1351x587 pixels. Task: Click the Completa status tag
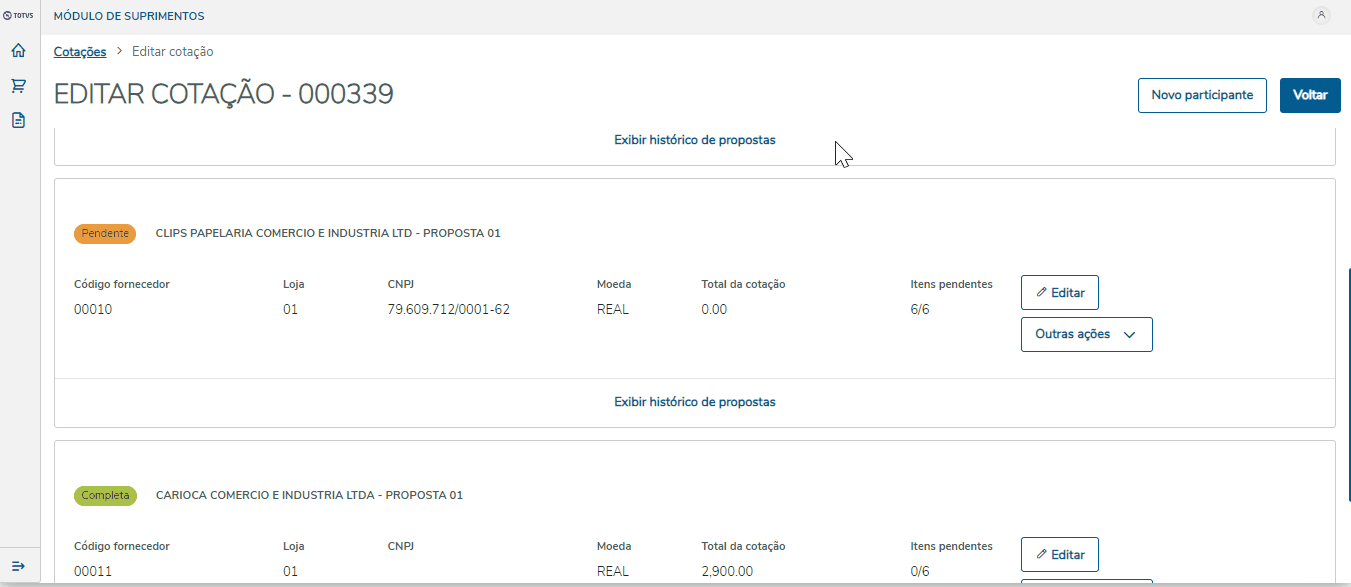tap(105, 495)
